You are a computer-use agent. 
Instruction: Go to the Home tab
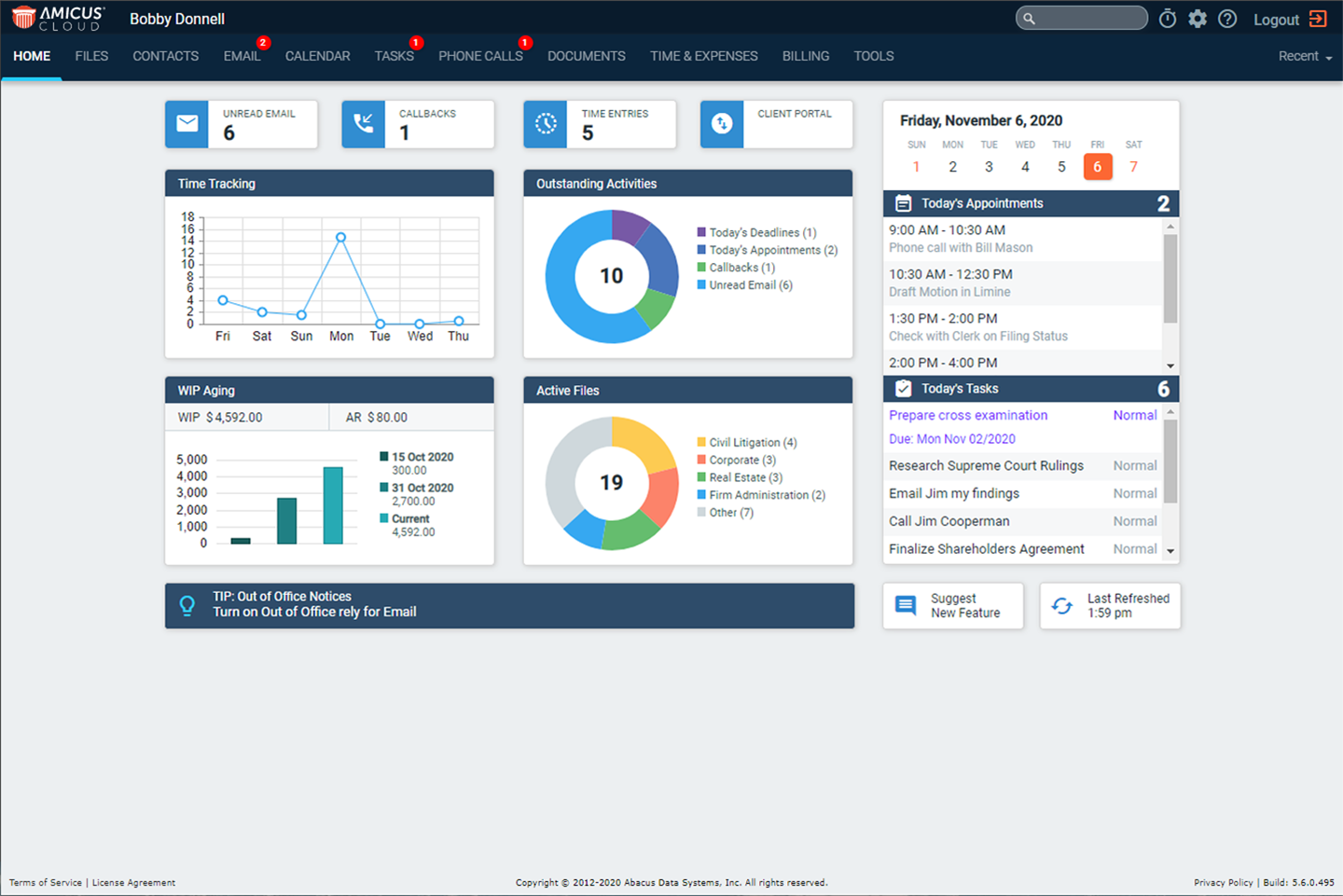pos(32,57)
